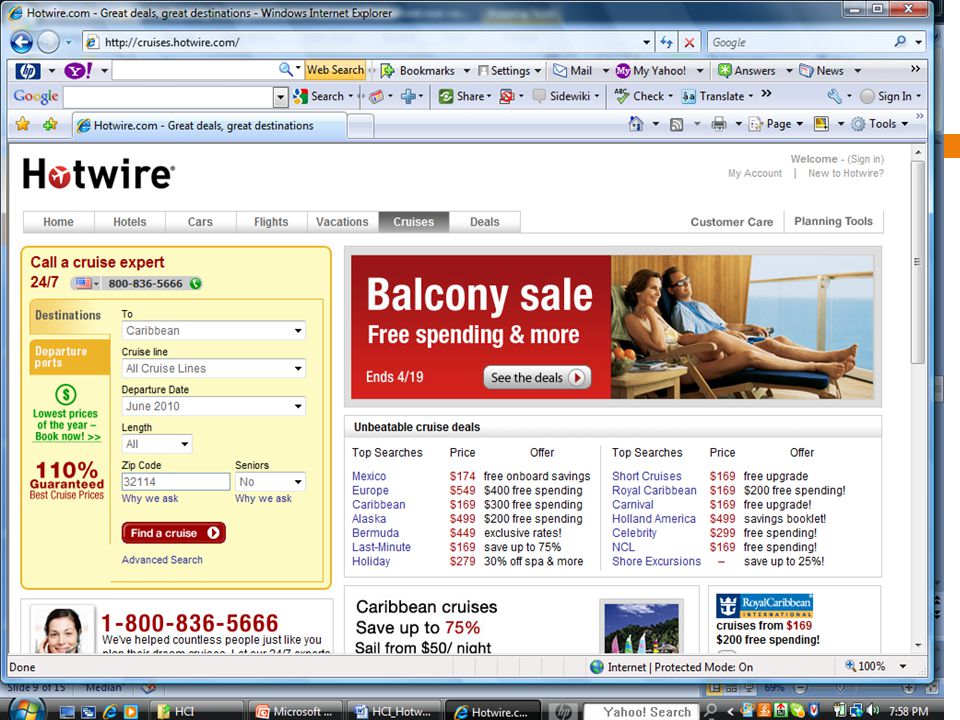Click the Web Search button in Yahoo toolbar
The height and width of the screenshot is (720, 960).
(335, 70)
